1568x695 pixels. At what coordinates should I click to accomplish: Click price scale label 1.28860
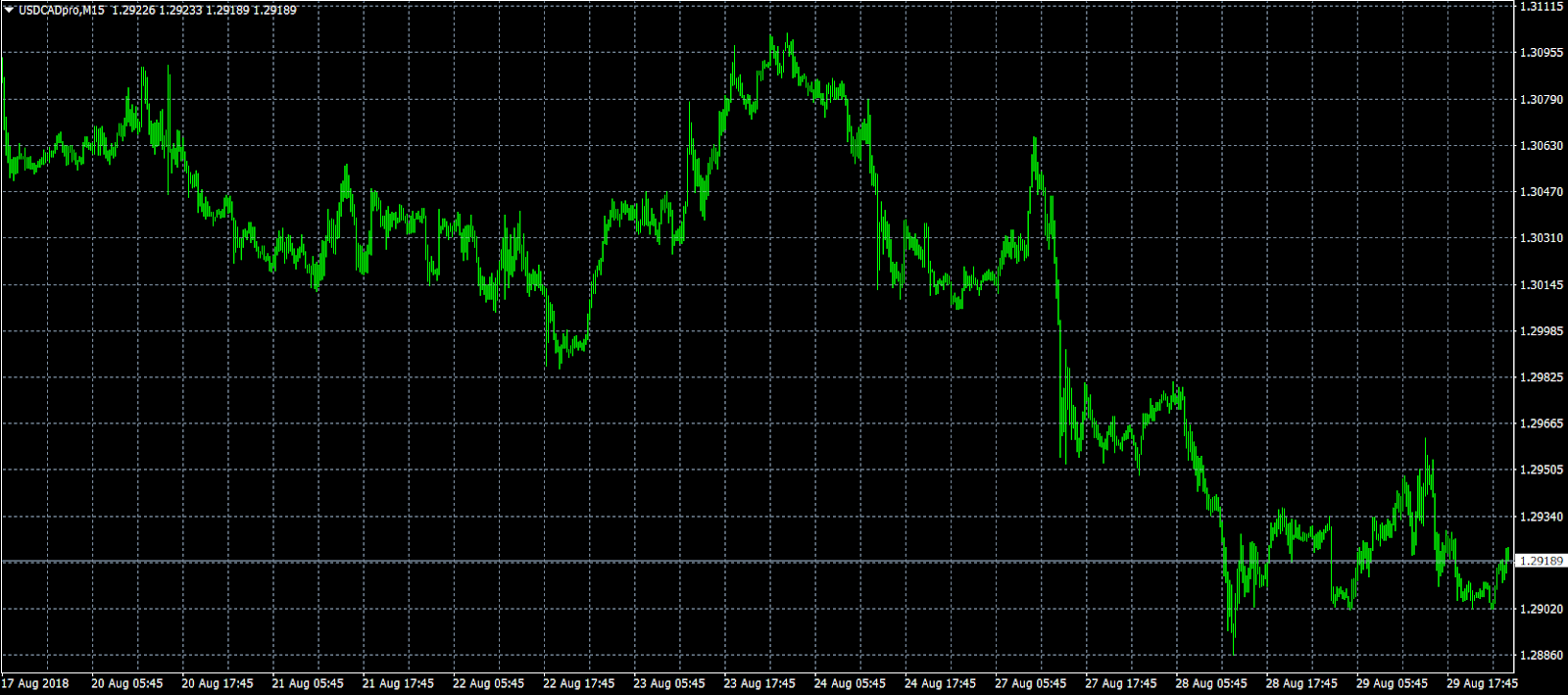tap(1541, 655)
